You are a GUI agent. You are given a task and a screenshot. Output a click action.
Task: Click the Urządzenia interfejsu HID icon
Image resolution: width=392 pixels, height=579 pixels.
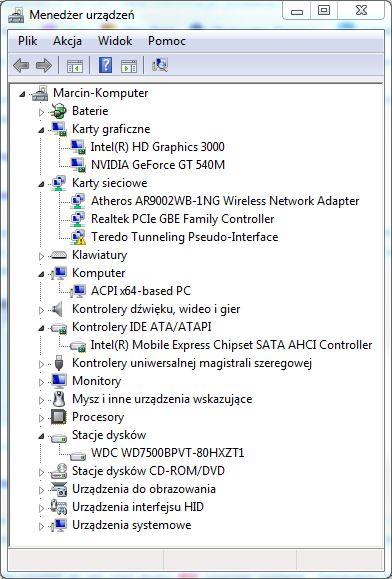pyautogui.click(x=59, y=507)
